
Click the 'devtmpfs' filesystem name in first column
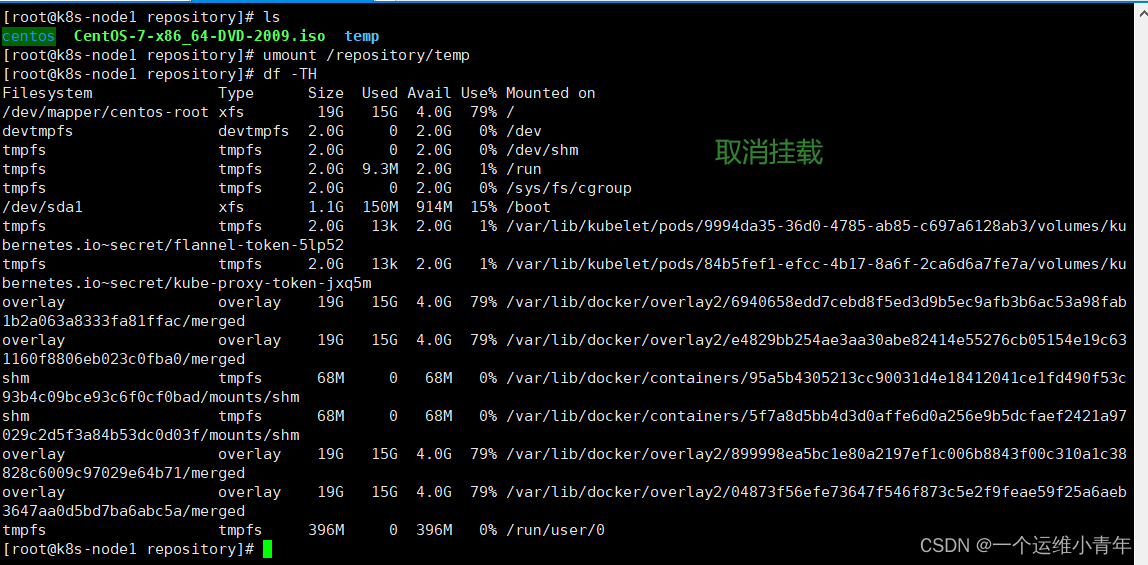38,131
